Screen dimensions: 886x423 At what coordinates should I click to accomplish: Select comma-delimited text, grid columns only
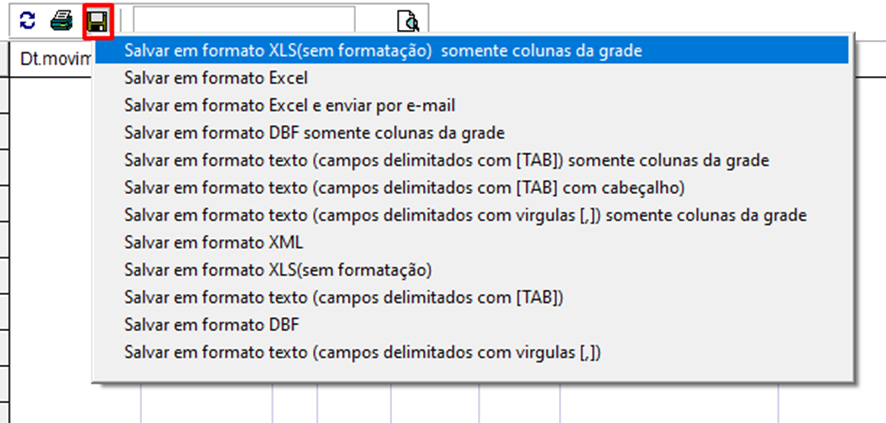coord(465,215)
